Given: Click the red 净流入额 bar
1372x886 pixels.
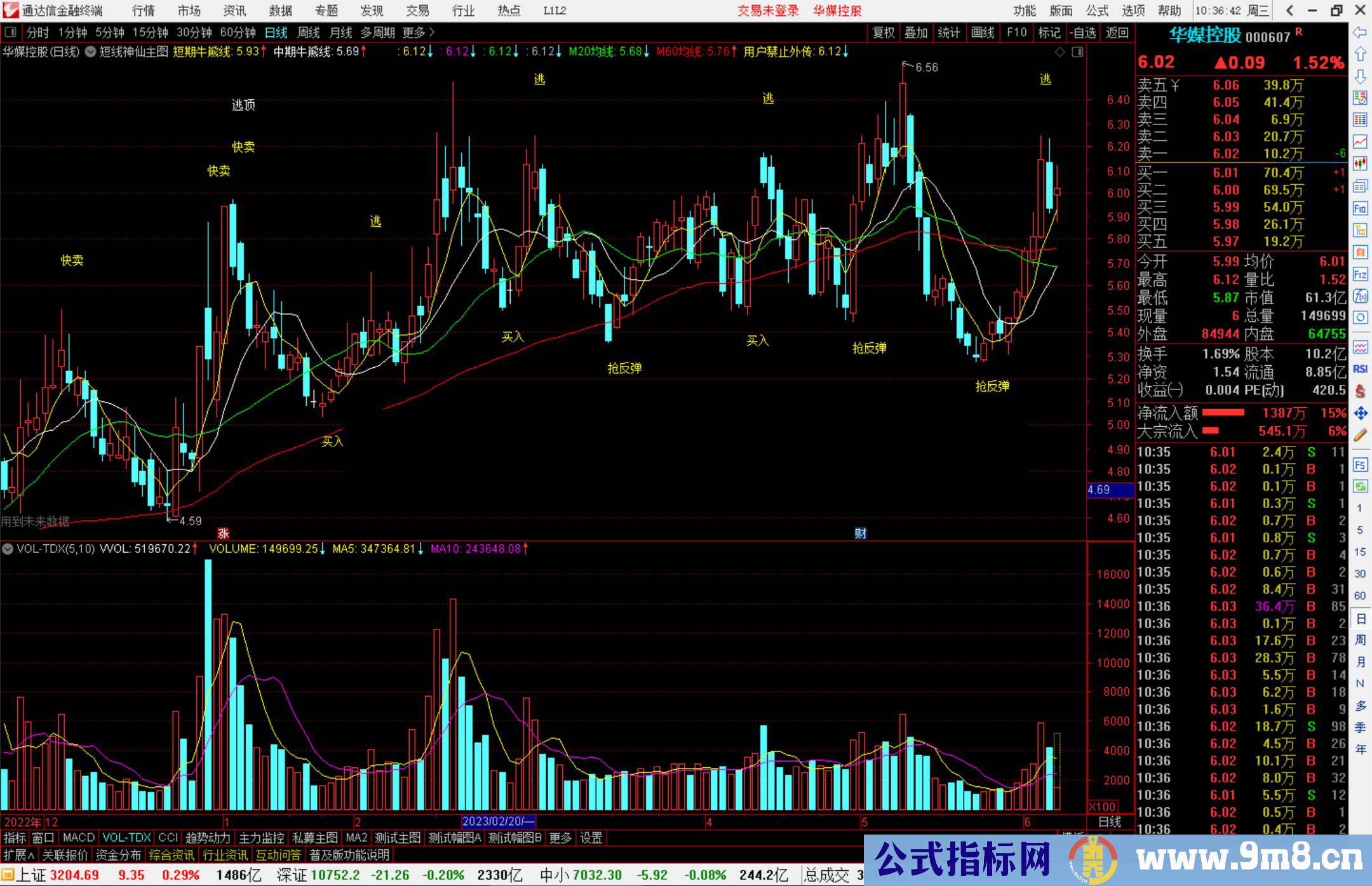Looking at the screenshot, I should tap(1223, 413).
